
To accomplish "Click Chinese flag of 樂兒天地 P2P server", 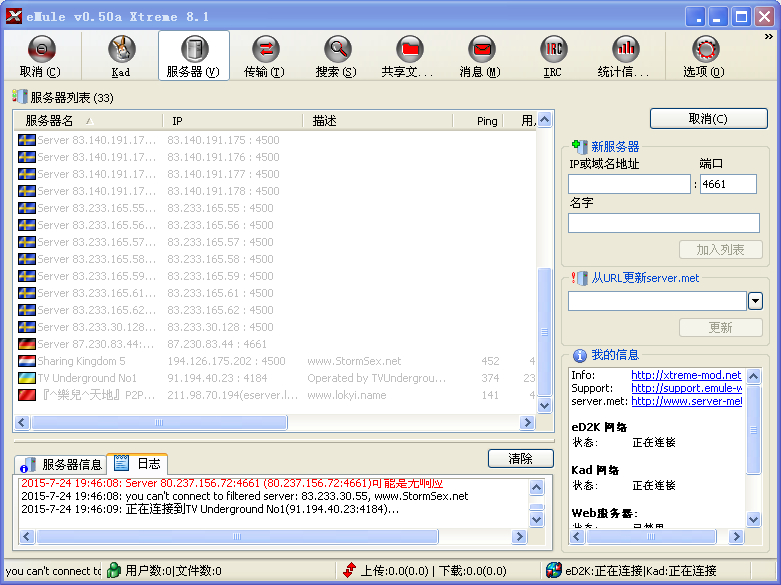I will 27,395.
